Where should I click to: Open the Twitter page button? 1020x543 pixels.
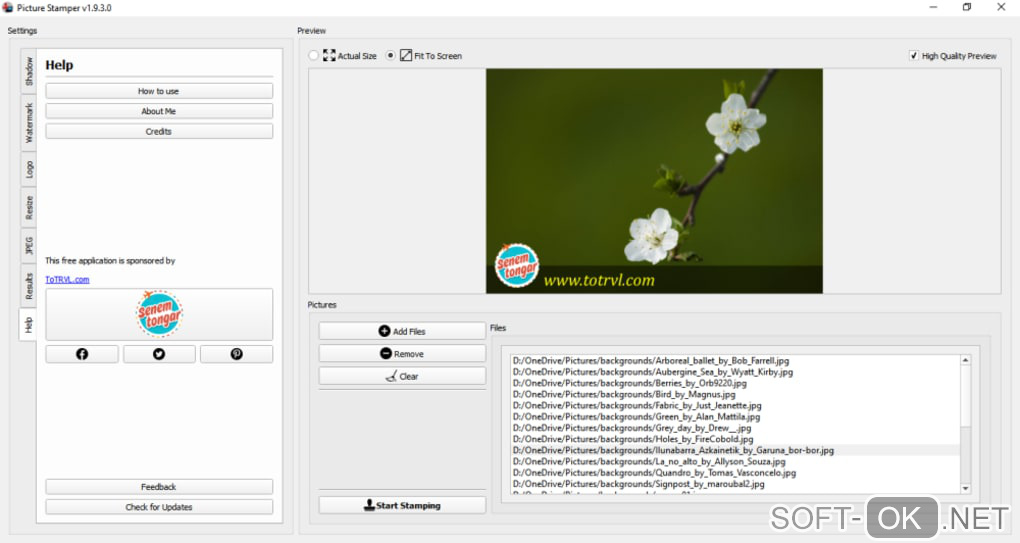159,354
